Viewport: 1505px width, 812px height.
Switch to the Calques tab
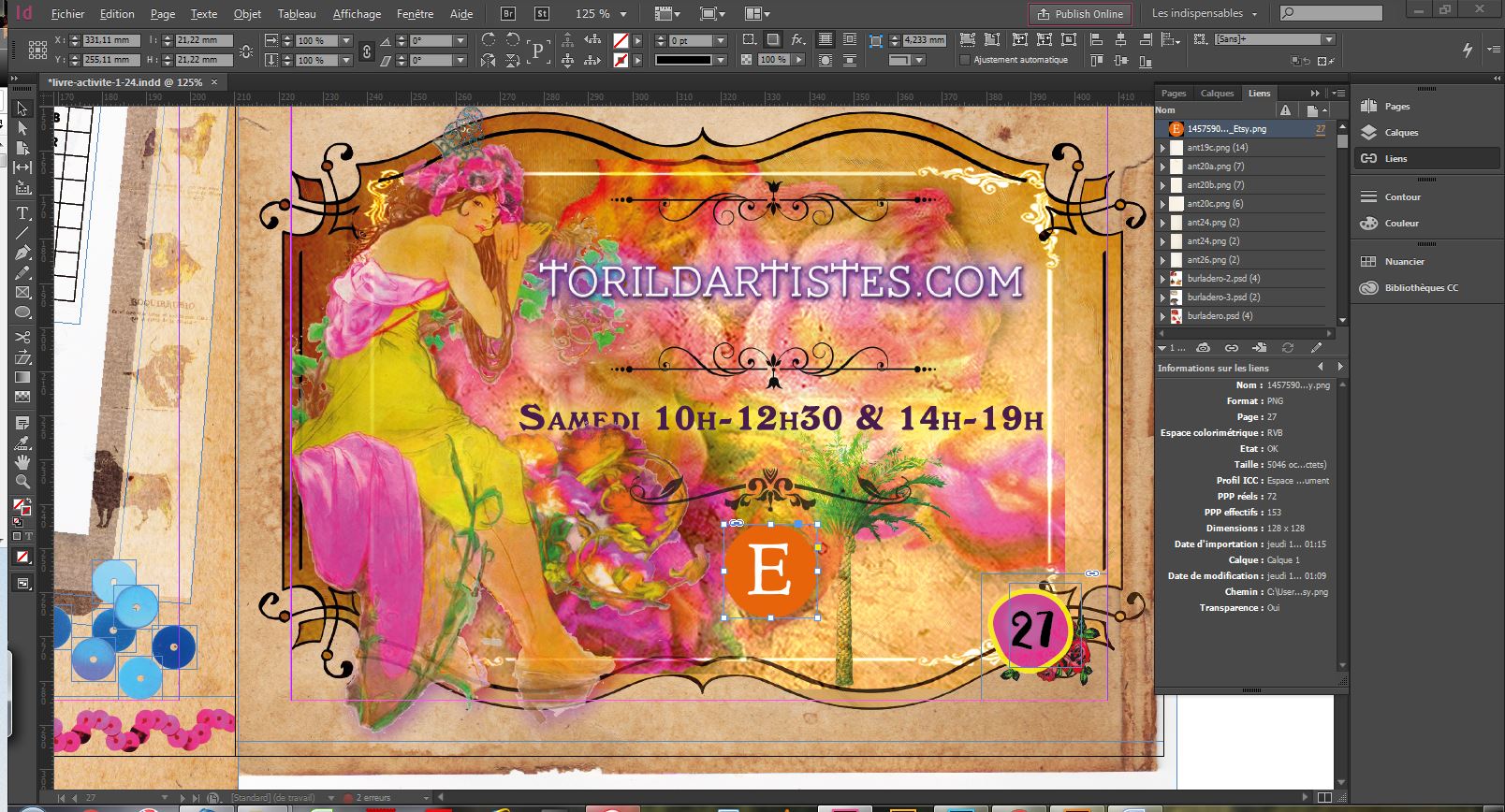click(1217, 93)
